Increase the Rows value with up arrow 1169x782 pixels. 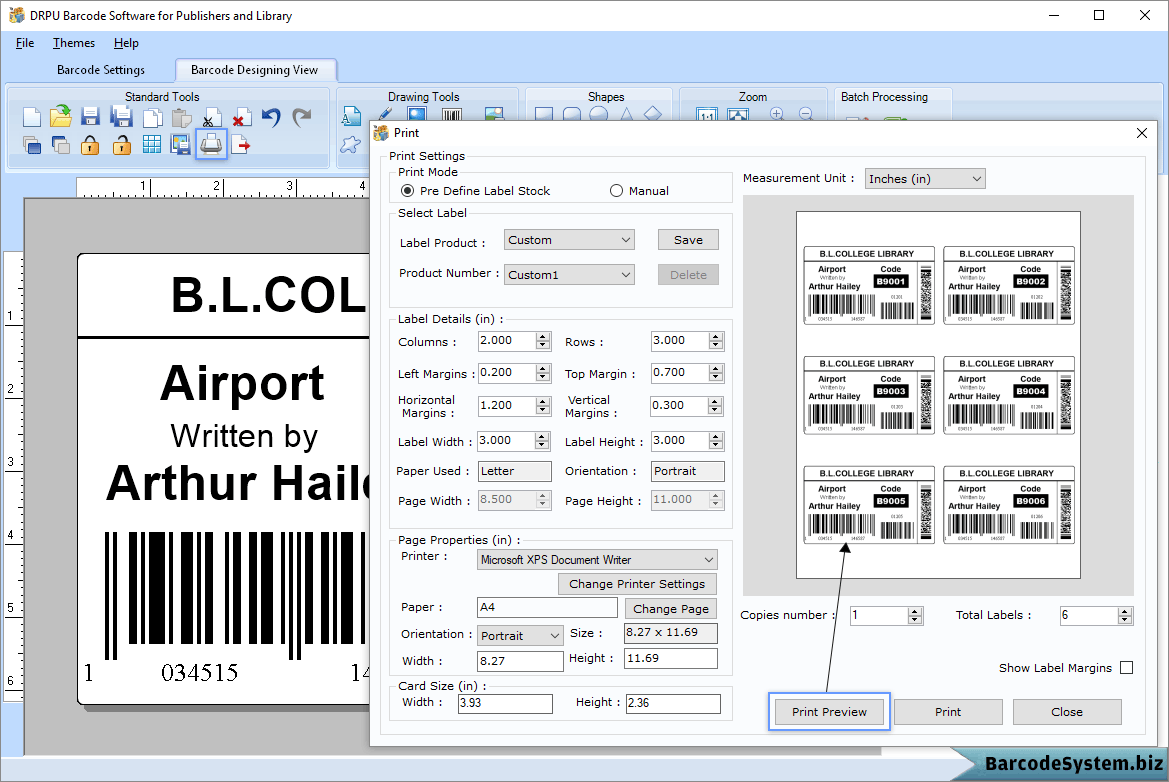(716, 337)
